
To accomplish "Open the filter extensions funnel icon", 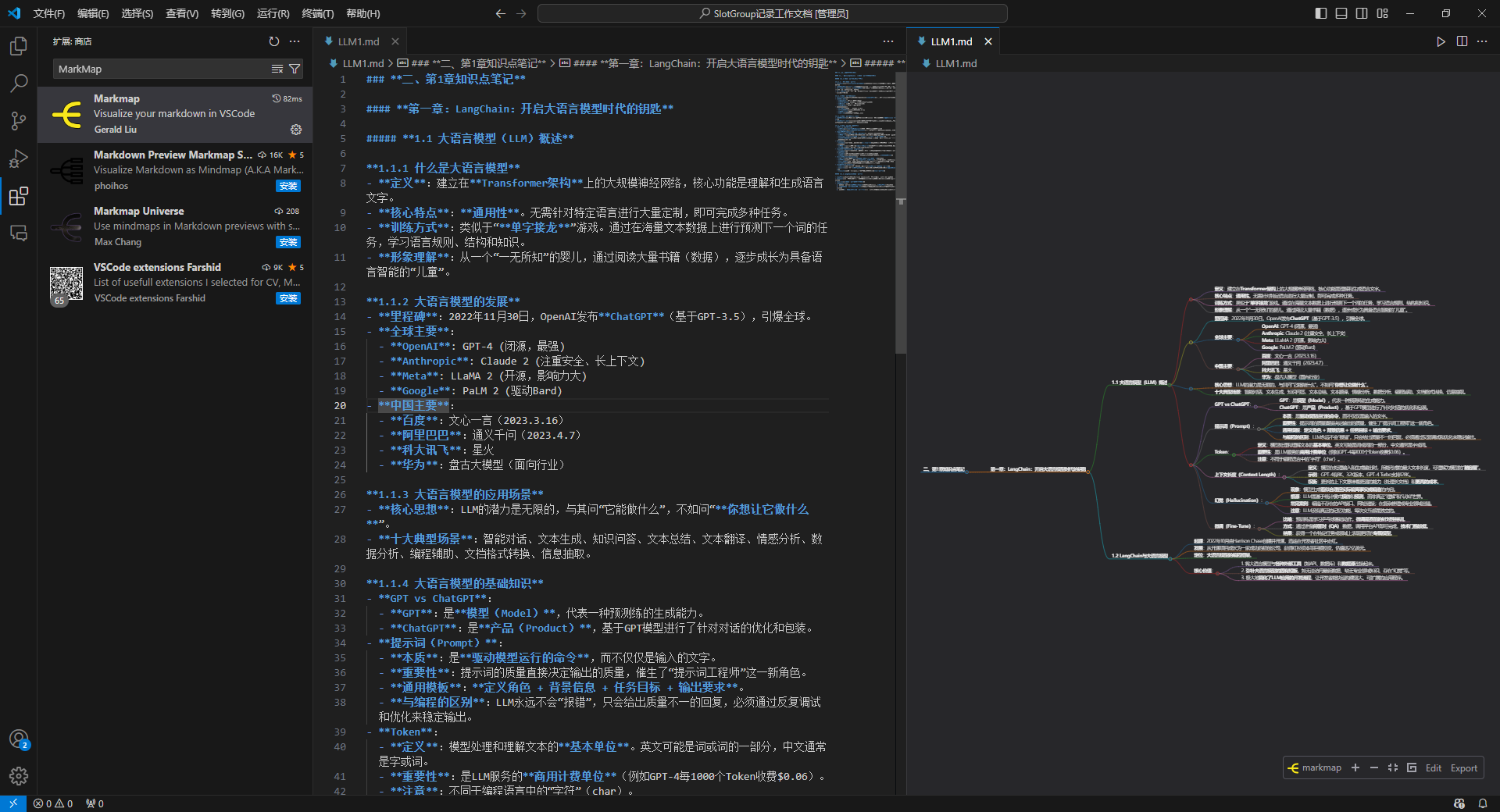I will click(x=295, y=69).
